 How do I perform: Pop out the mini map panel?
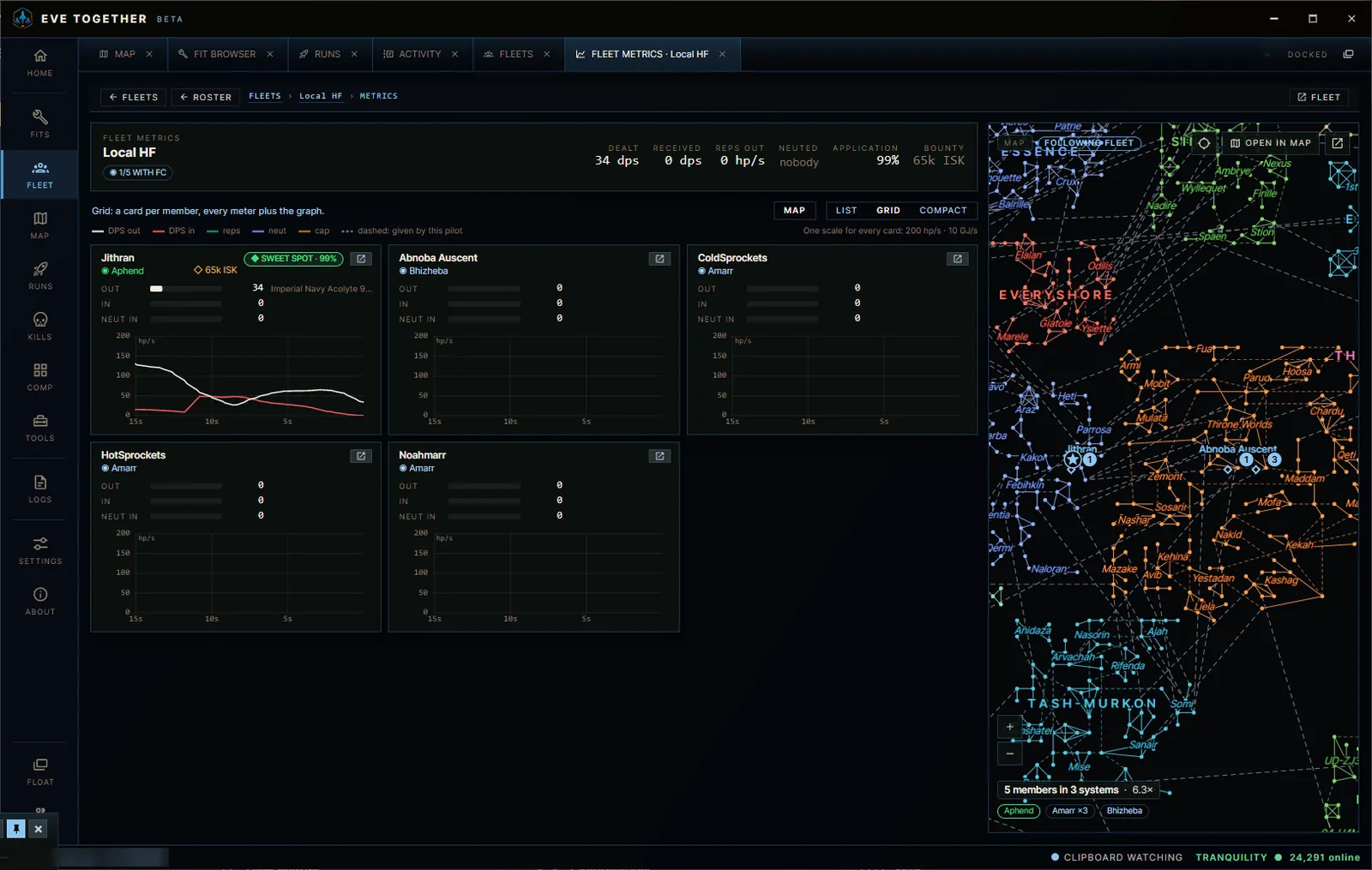tap(1337, 143)
